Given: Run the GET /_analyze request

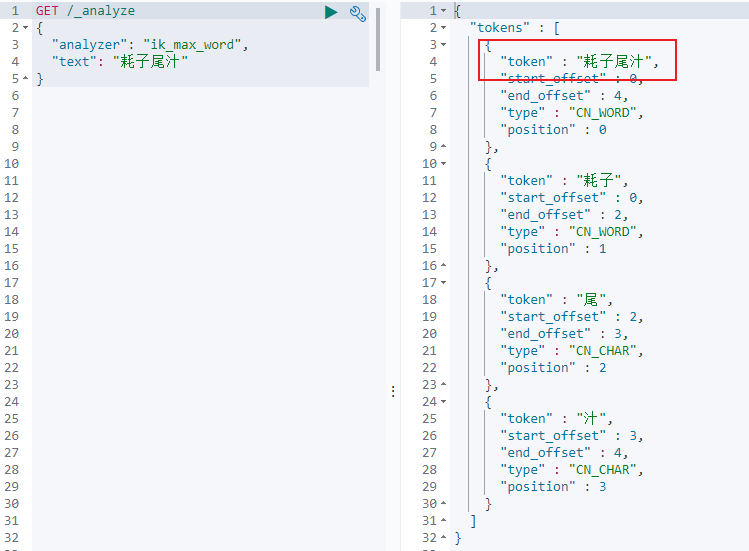Looking at the screenshot, I should point(331,12).
